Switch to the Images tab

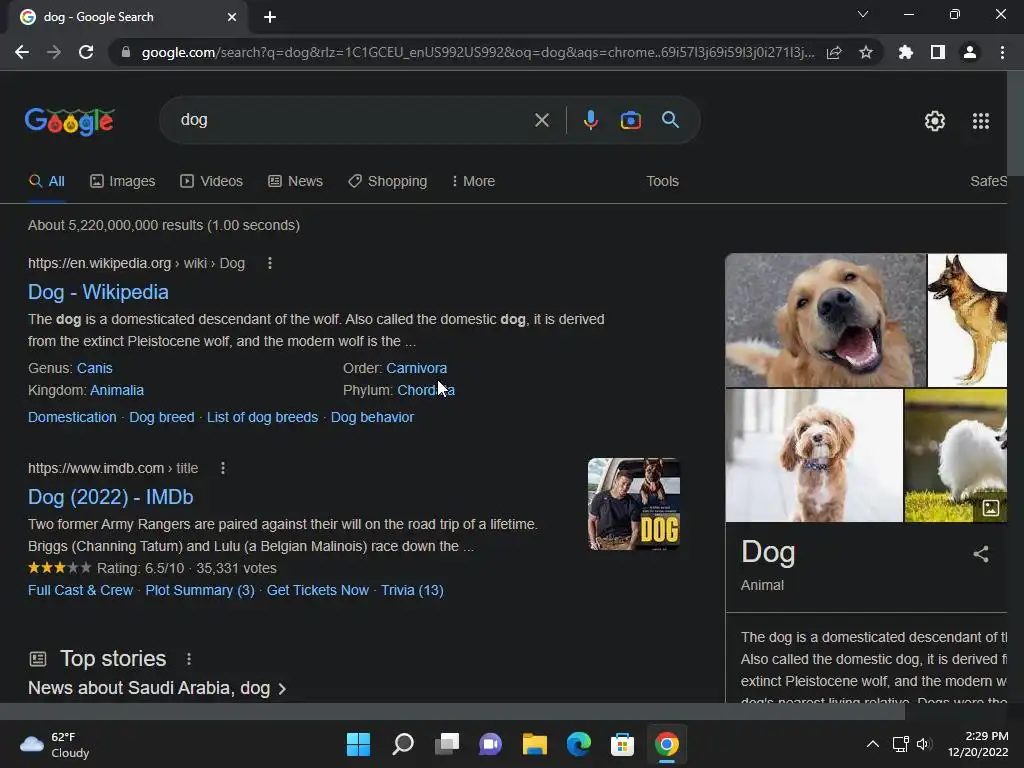123,181
